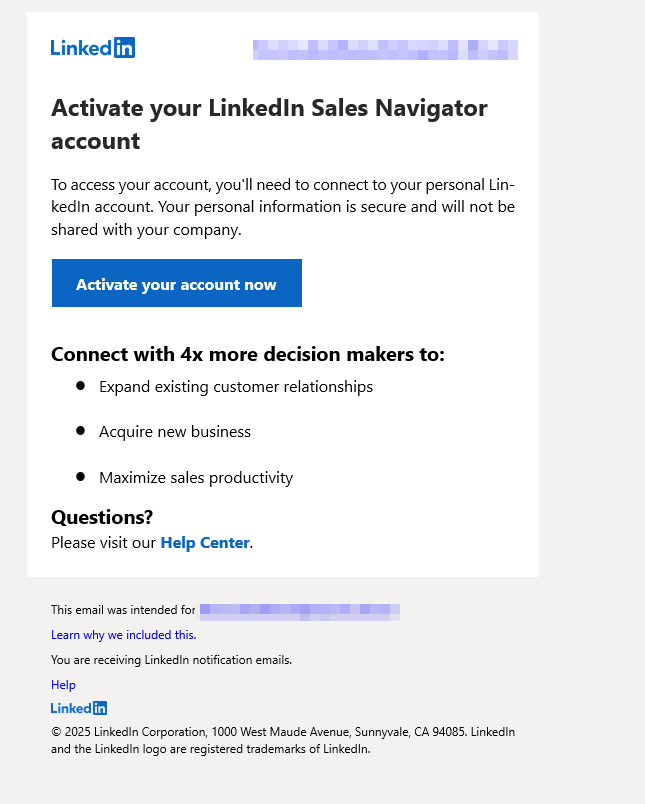Click the Maximize sales productivity item
645x804 pixels.
pyautogui.click(x=196, y=478)
